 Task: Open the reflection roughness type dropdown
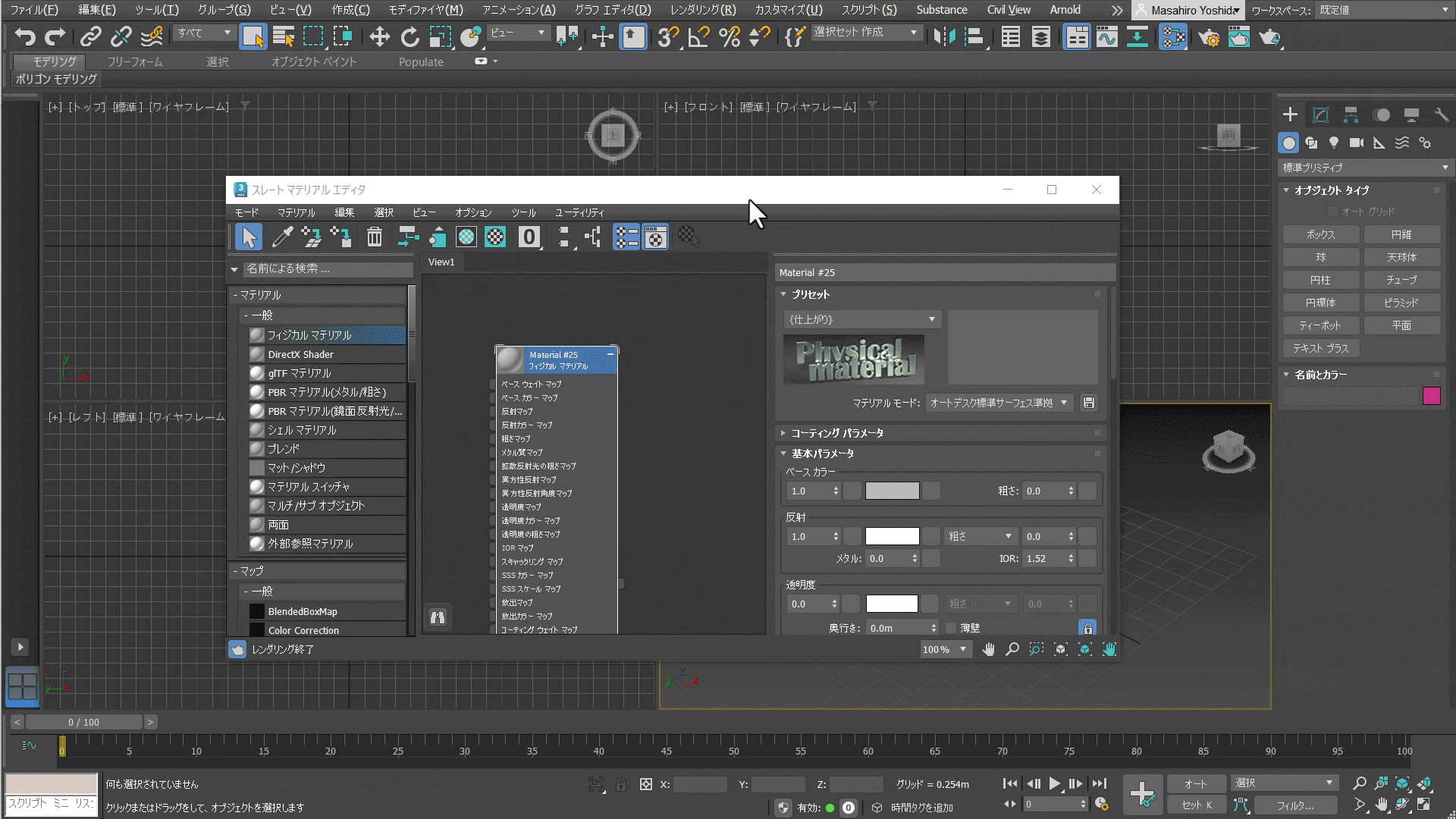980,536
